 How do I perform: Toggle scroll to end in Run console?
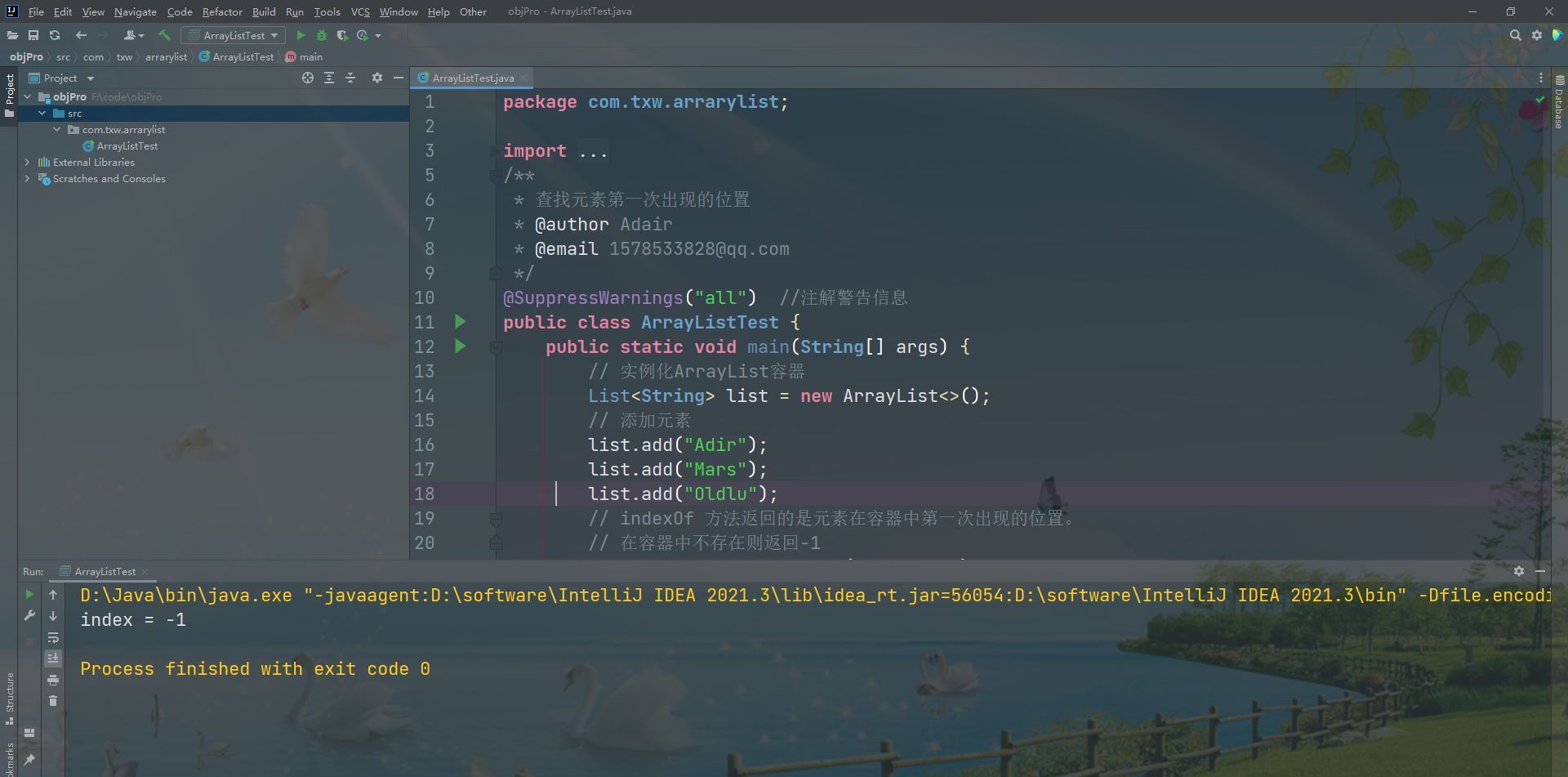53,659
